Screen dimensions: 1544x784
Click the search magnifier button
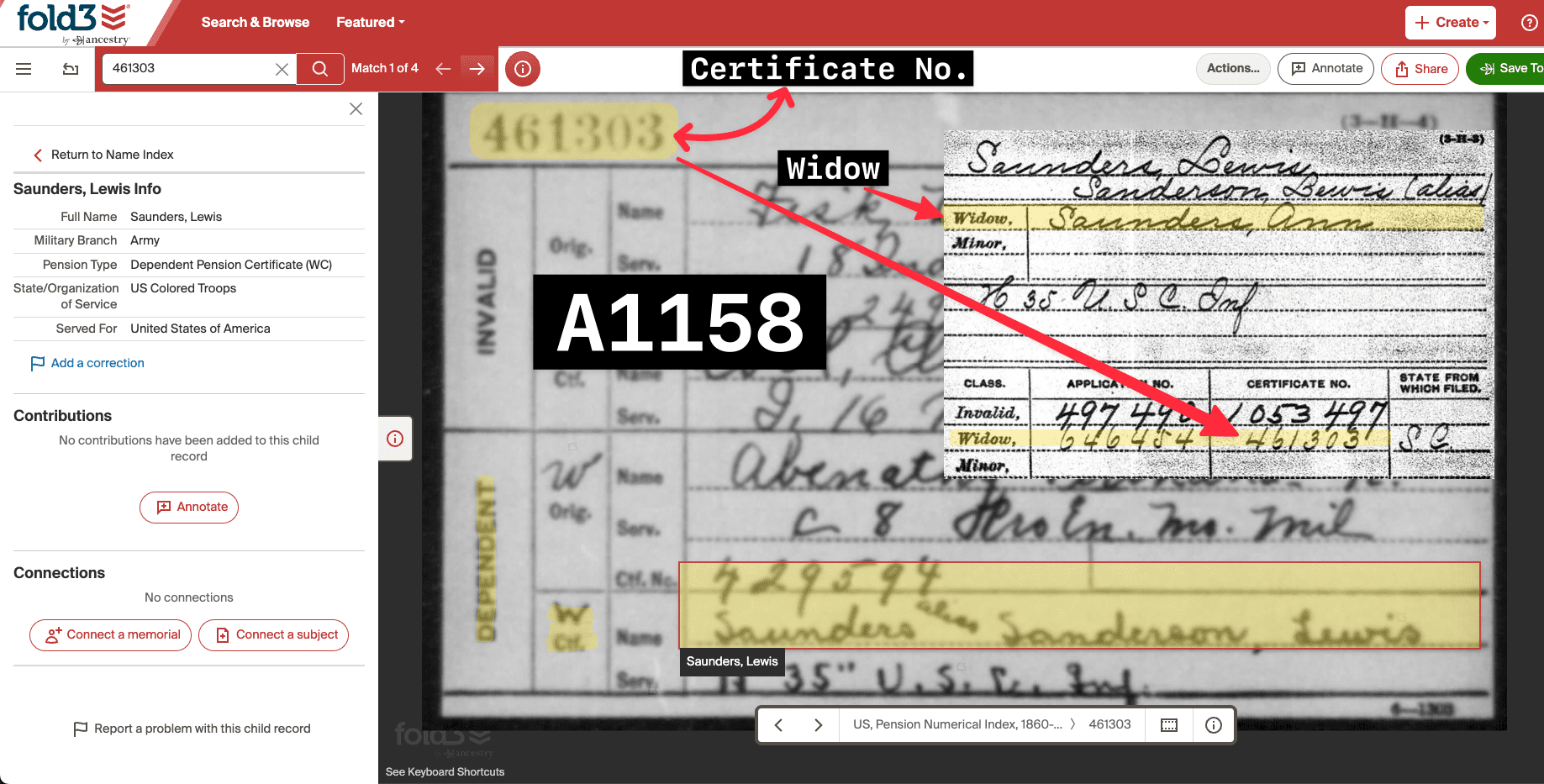coord(320,69)
